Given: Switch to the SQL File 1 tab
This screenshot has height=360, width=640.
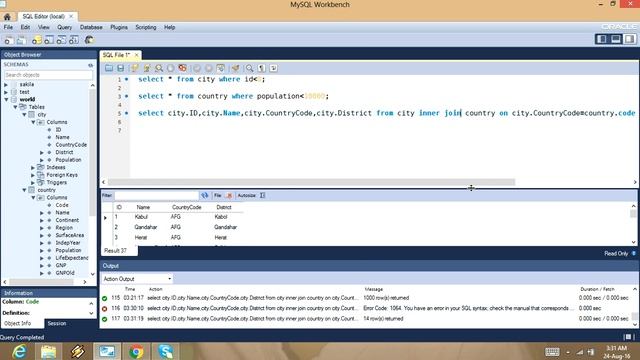Looking at the screenshot, I should click(117, 55).
